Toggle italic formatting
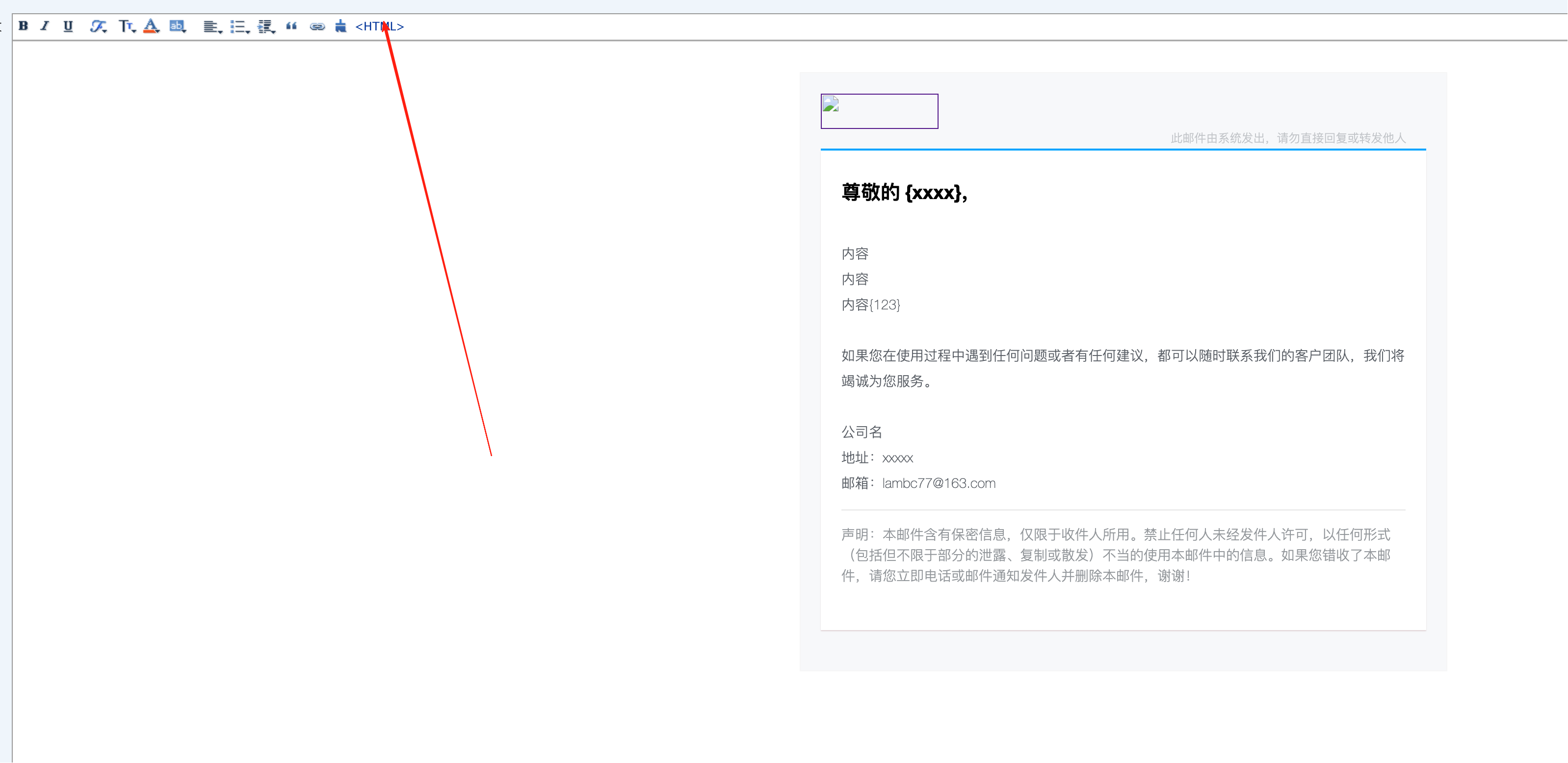Viewport: 1568px width, 763px height. (45, 26)
